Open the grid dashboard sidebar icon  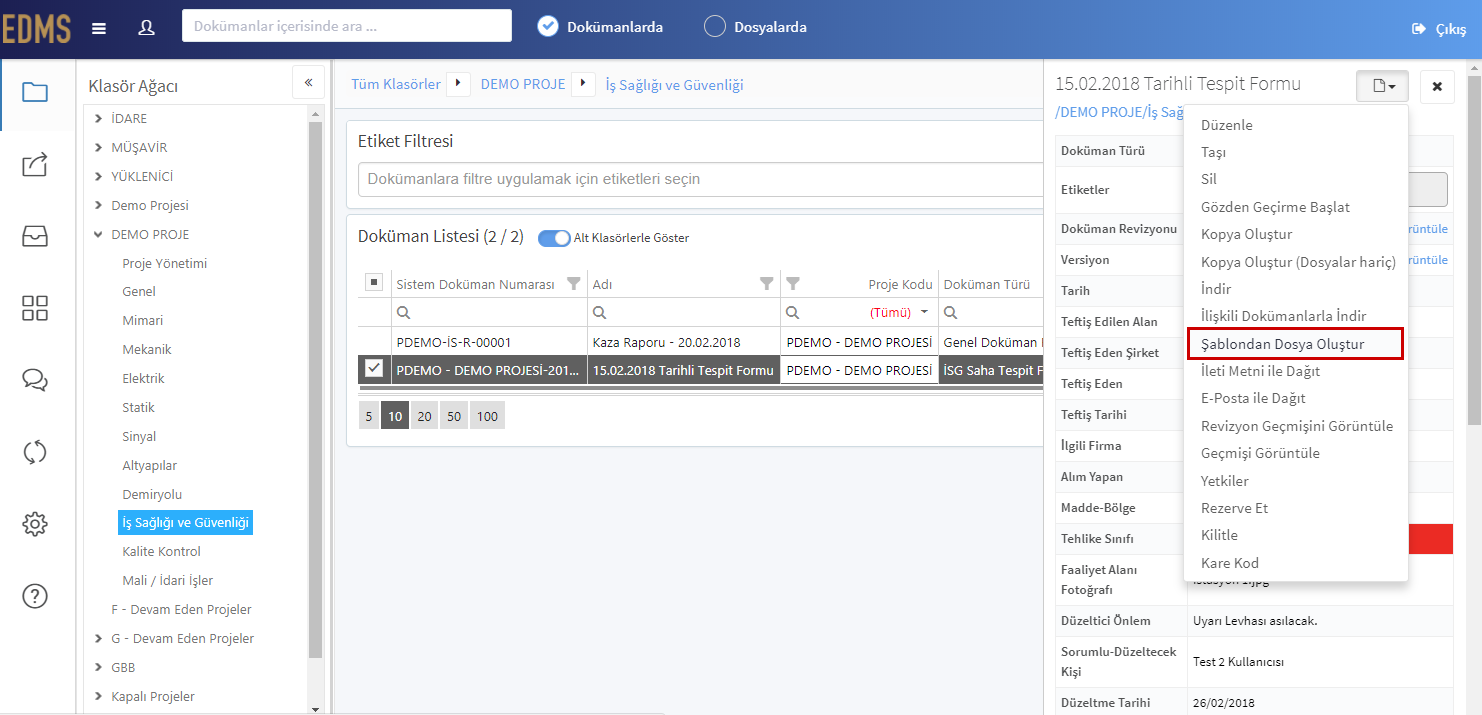(x=35, y=308)
